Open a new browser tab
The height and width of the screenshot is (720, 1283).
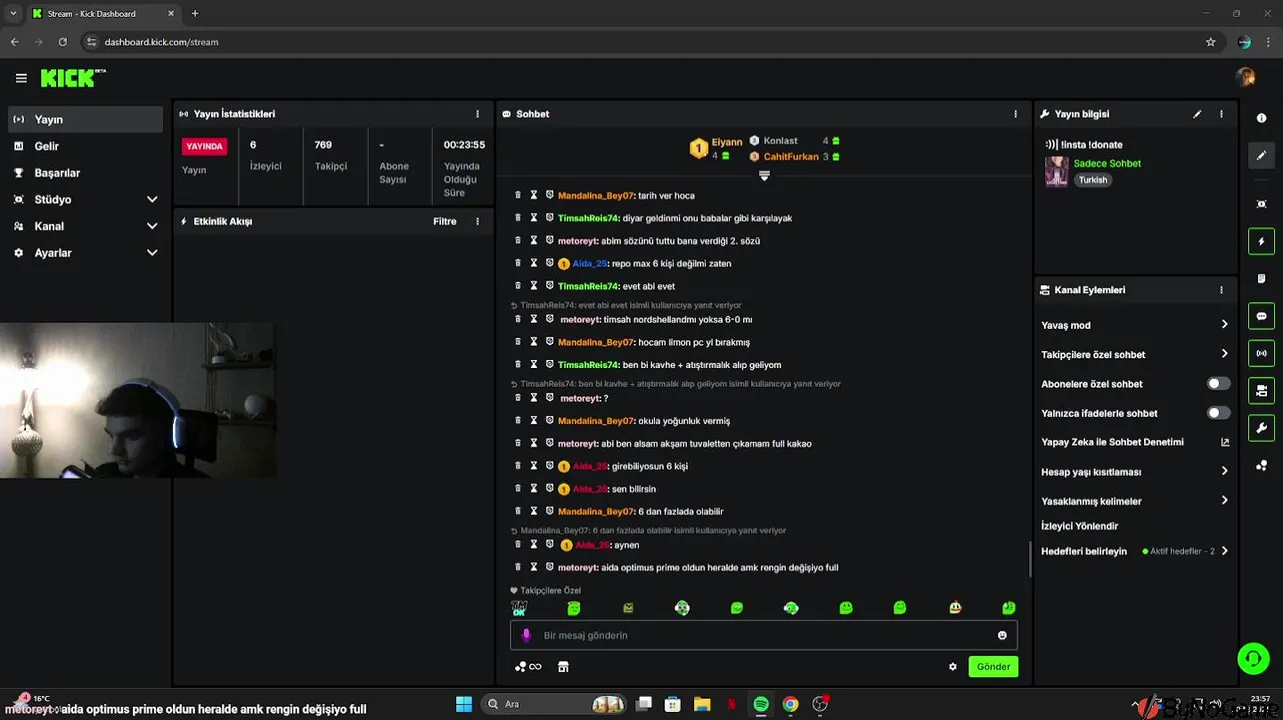[x=195, y=14]
